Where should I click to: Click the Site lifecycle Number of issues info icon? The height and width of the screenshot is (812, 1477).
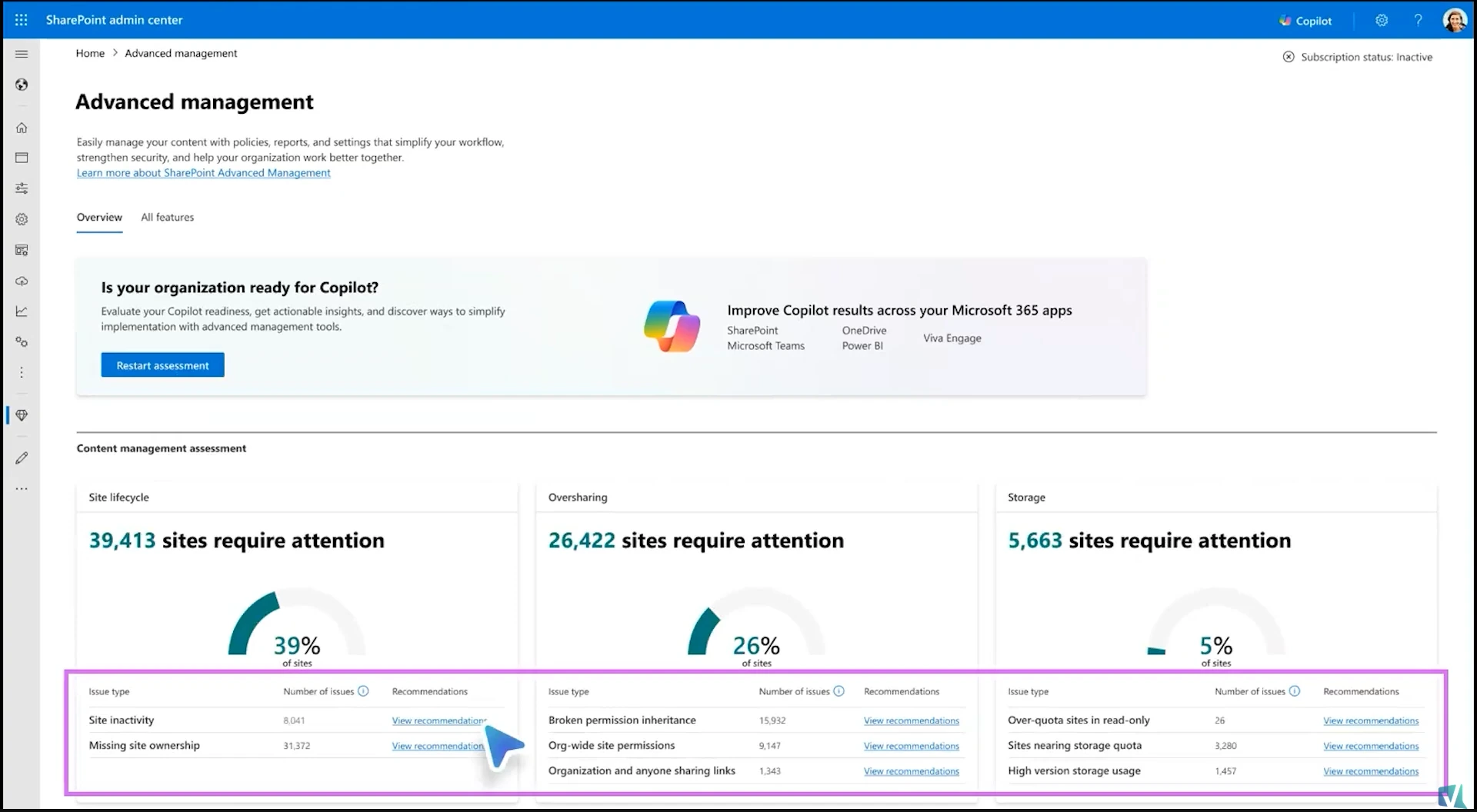tap(363, 691)
